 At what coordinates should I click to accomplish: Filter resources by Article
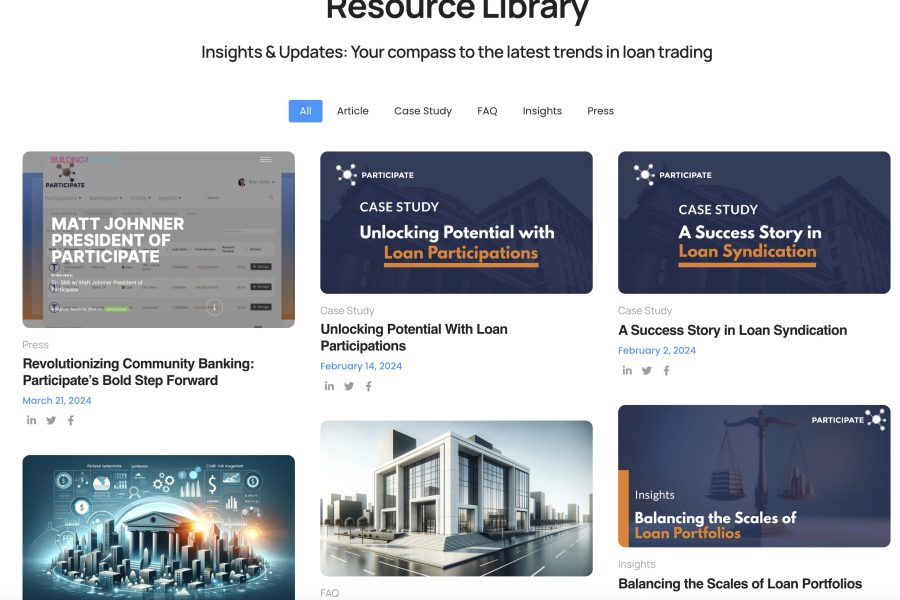(x=352, y=111)
